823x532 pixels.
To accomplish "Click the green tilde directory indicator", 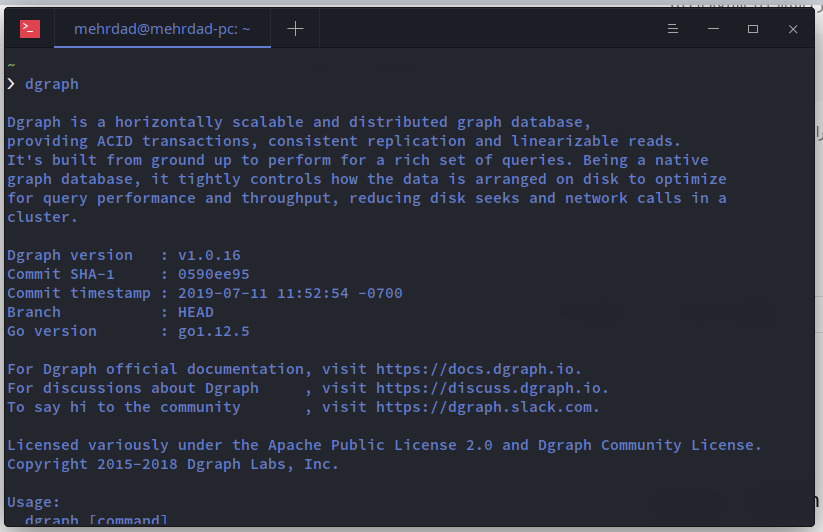I will click(x=12, y=66).
